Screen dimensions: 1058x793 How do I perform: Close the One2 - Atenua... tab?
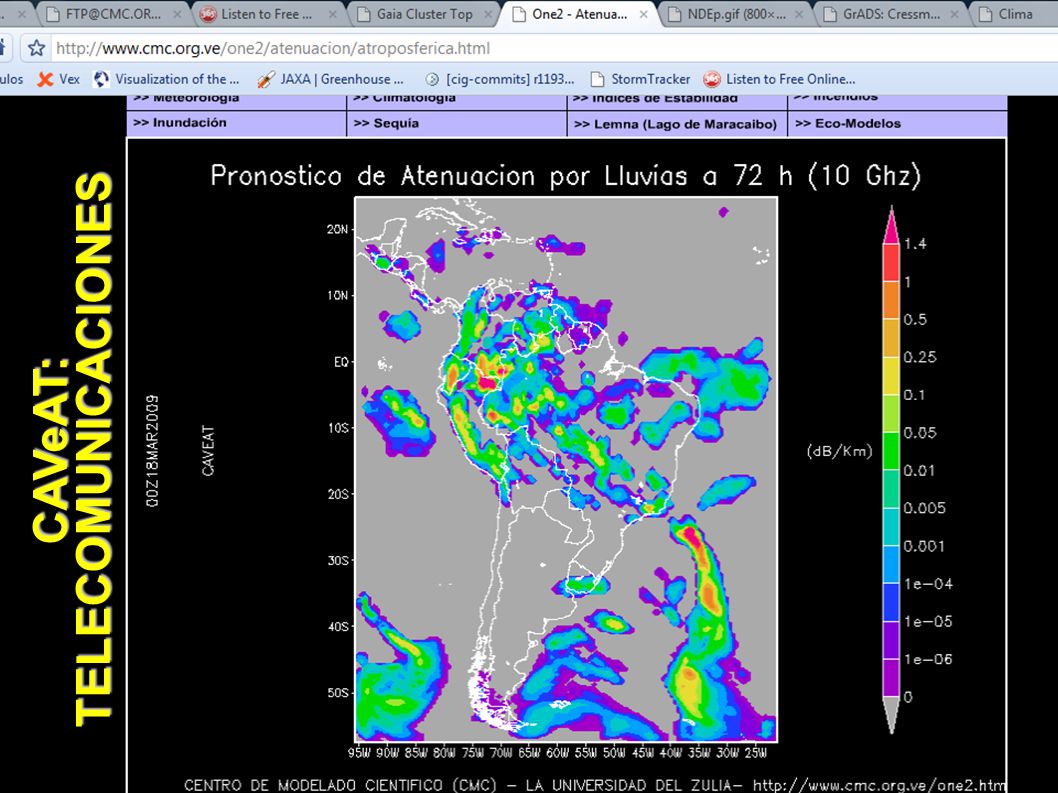(x=644, y=14)
